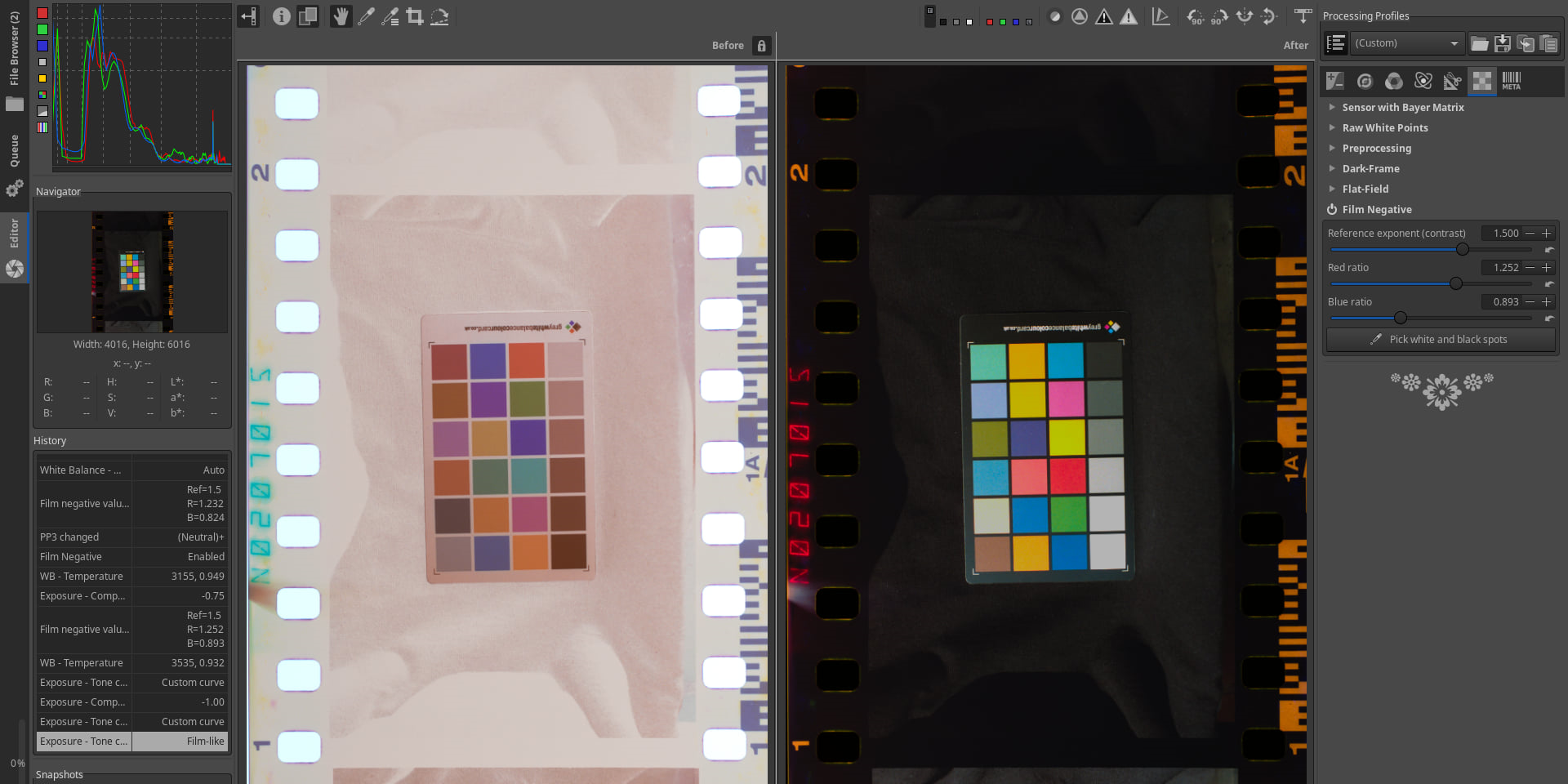Adjust the Red ratio slider handle

coord(1455,283)
